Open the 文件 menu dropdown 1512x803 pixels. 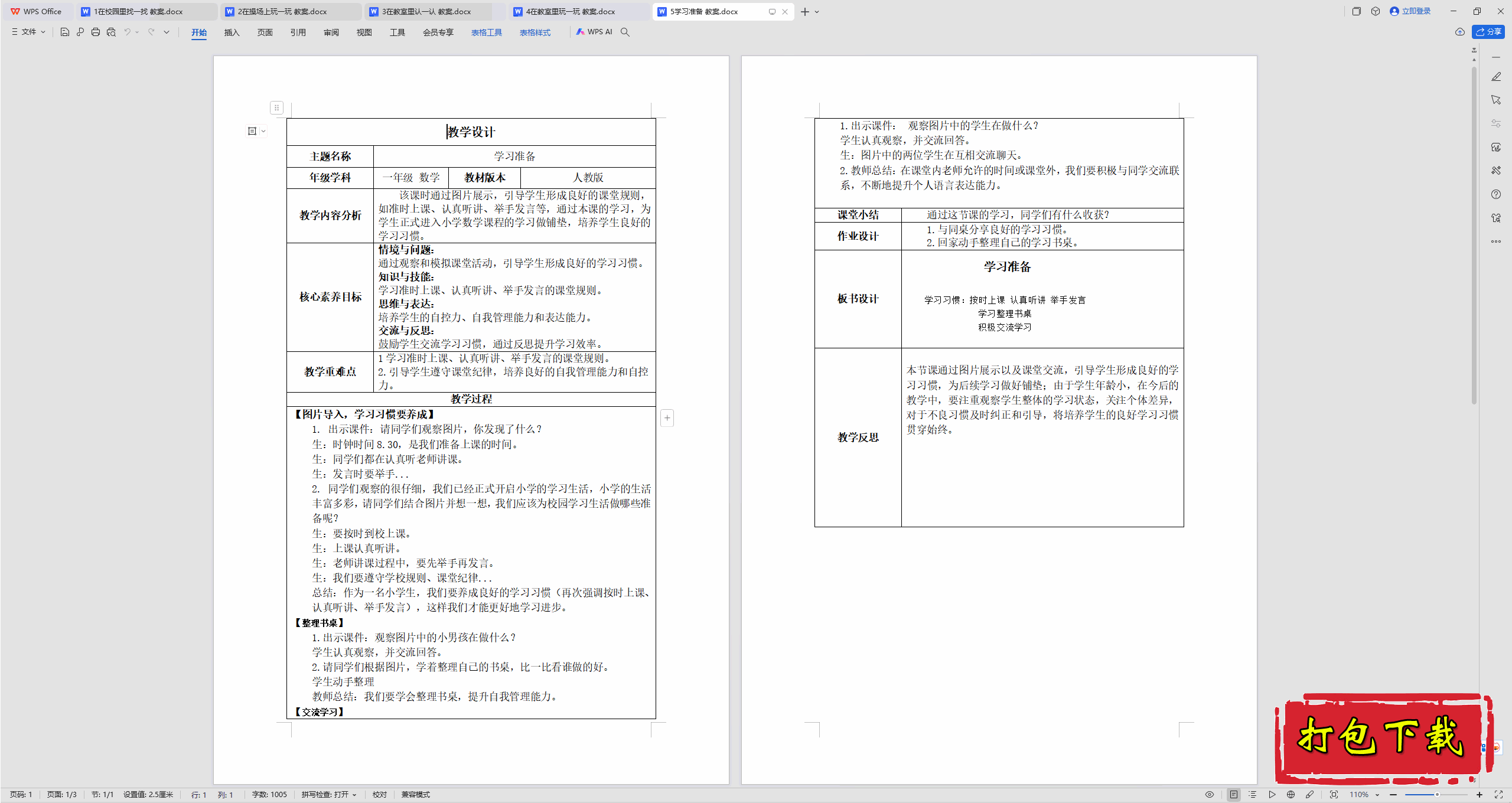point(28,32)
